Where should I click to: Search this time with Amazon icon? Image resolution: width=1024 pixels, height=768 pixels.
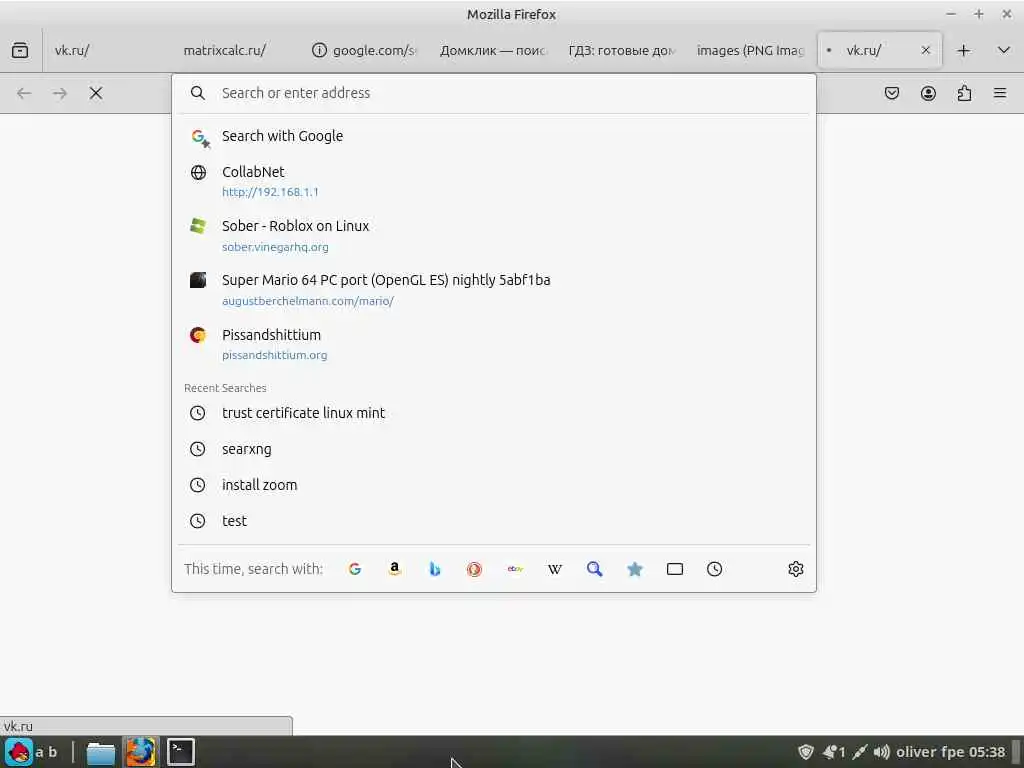click(x=394, y=569)
